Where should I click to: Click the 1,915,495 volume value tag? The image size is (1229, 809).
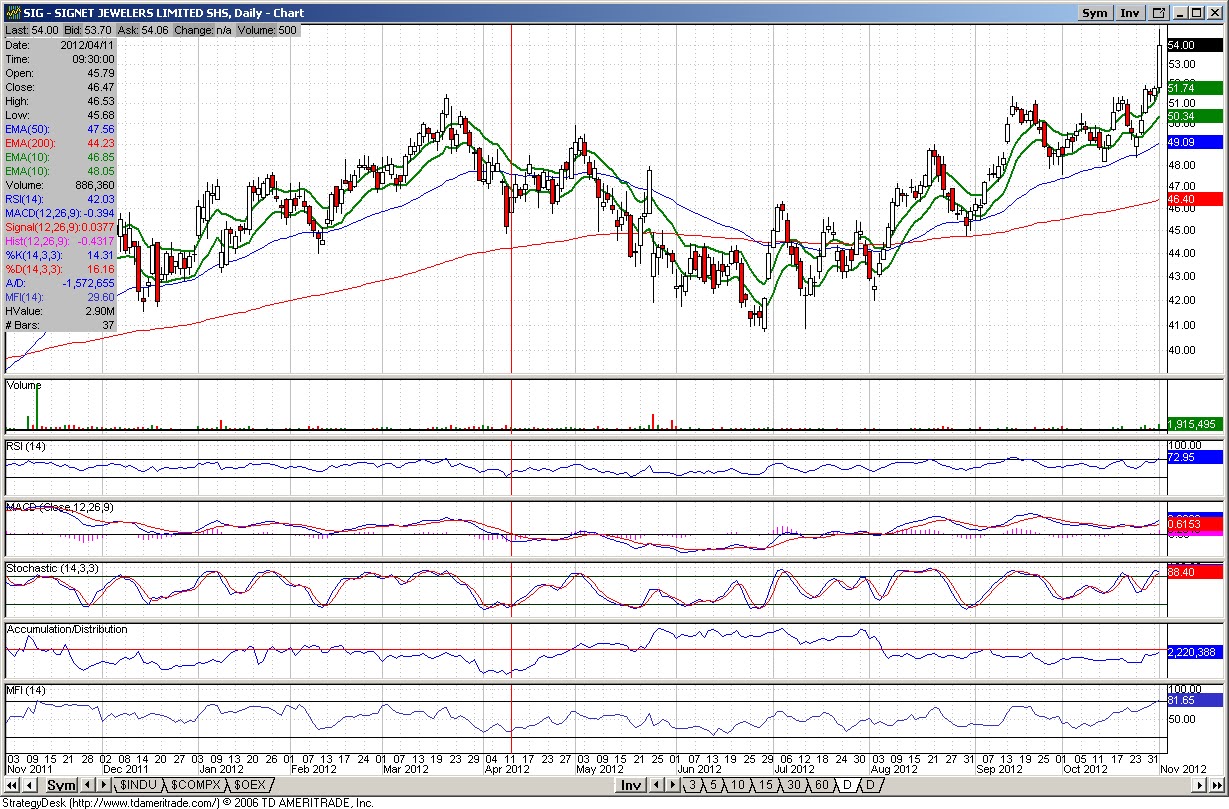1195,424
